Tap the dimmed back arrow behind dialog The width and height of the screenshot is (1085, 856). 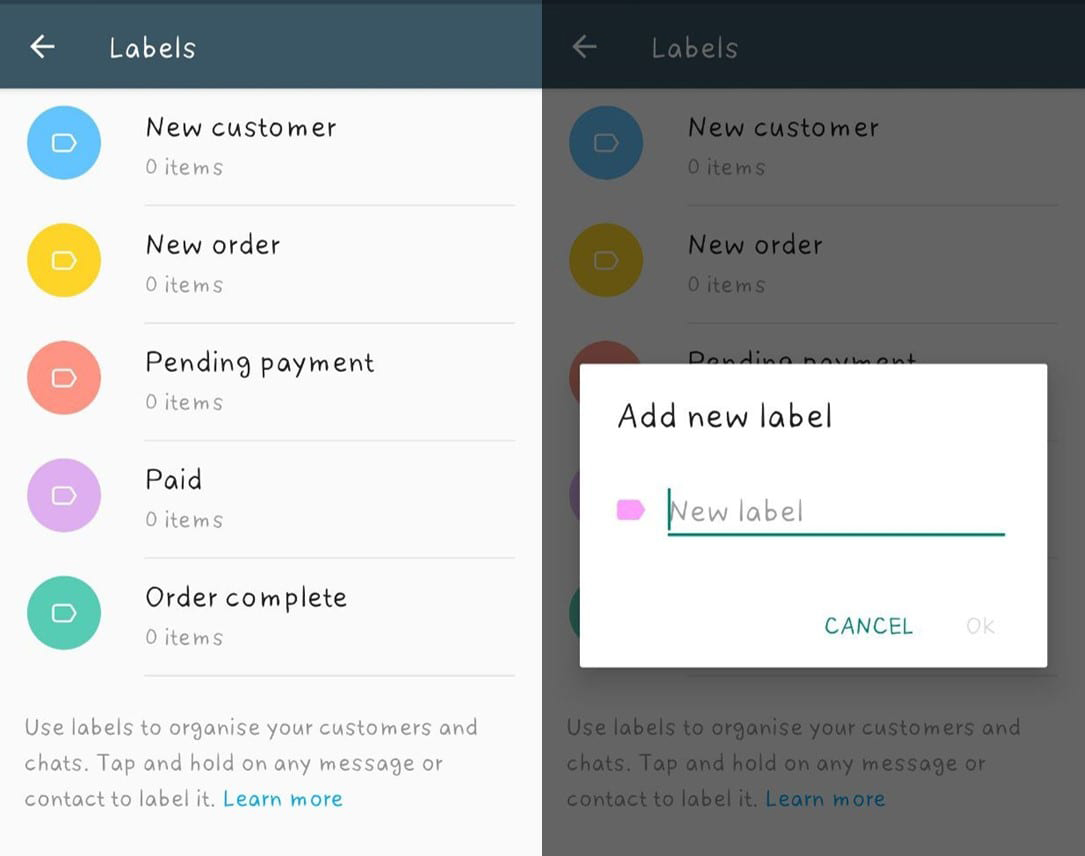(x=584, y=46)
